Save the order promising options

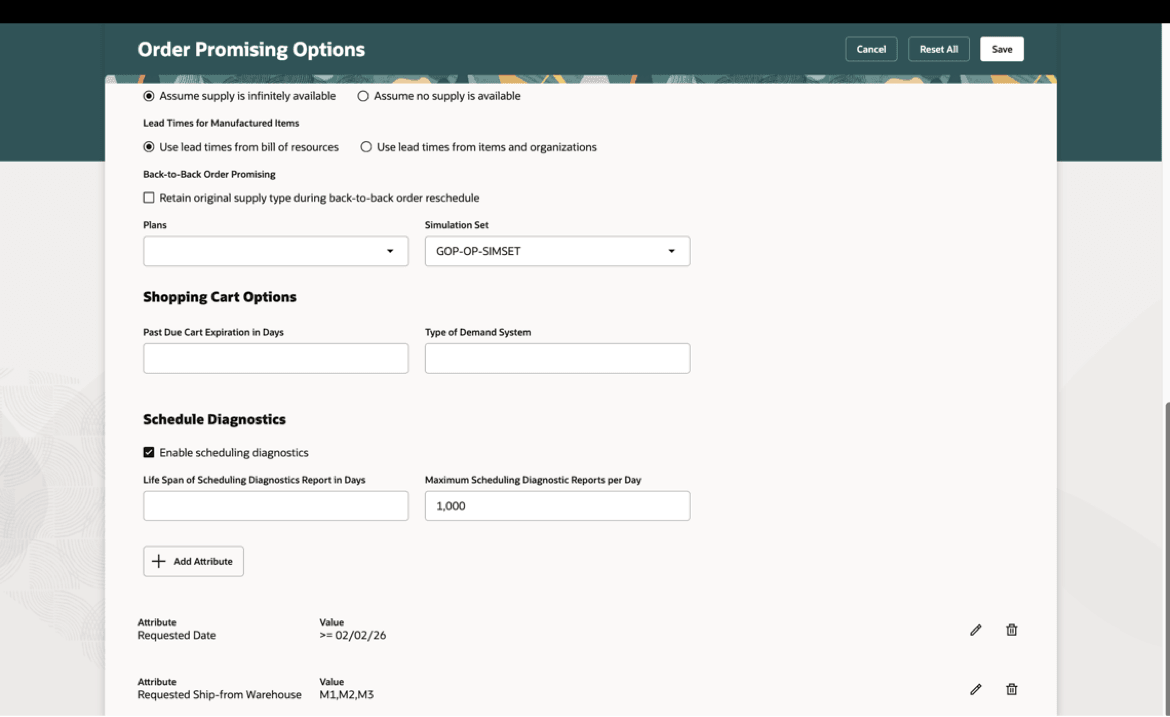(1001, 49)
